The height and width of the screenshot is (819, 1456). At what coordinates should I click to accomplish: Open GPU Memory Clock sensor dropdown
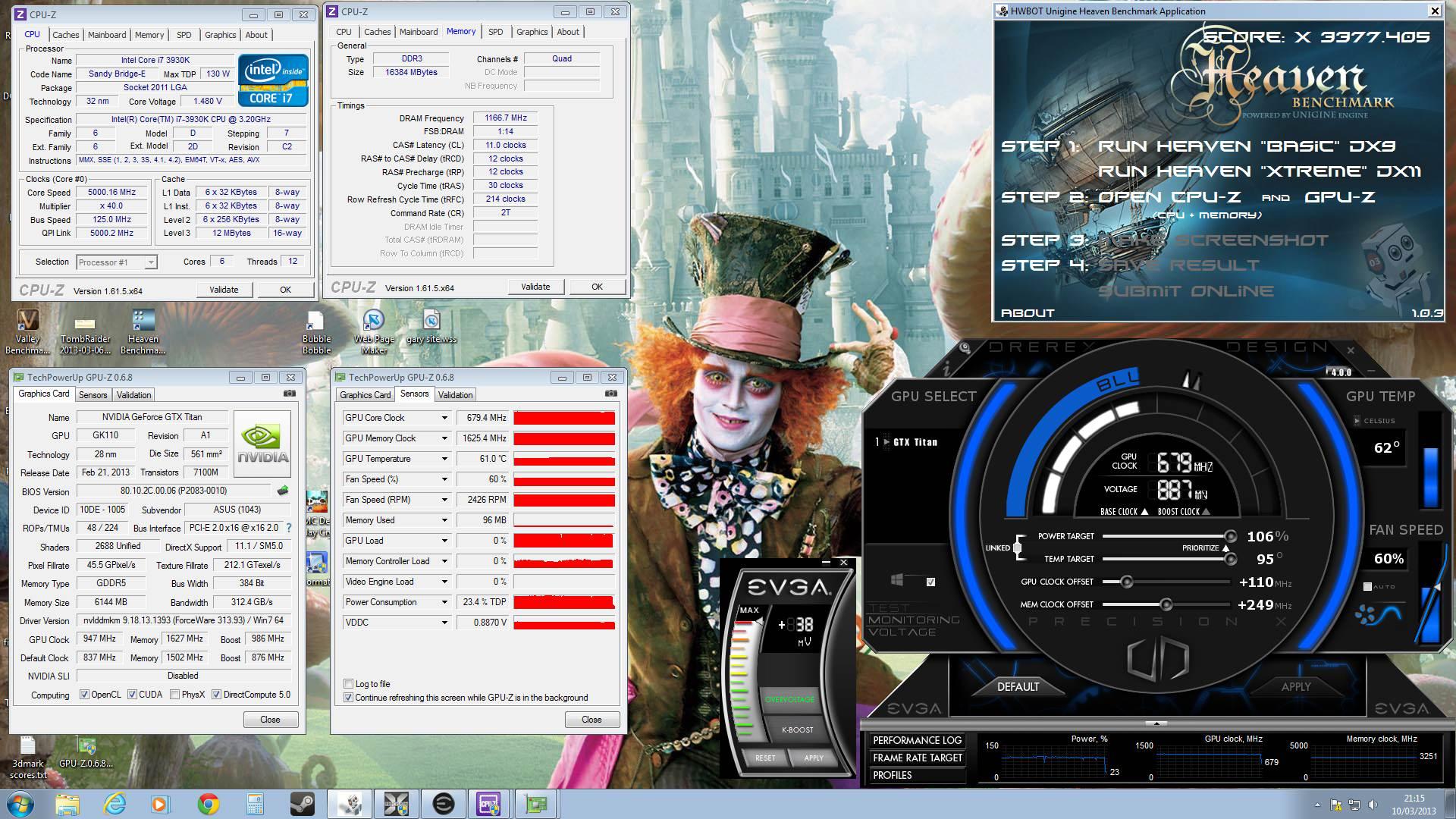[444, 438]
